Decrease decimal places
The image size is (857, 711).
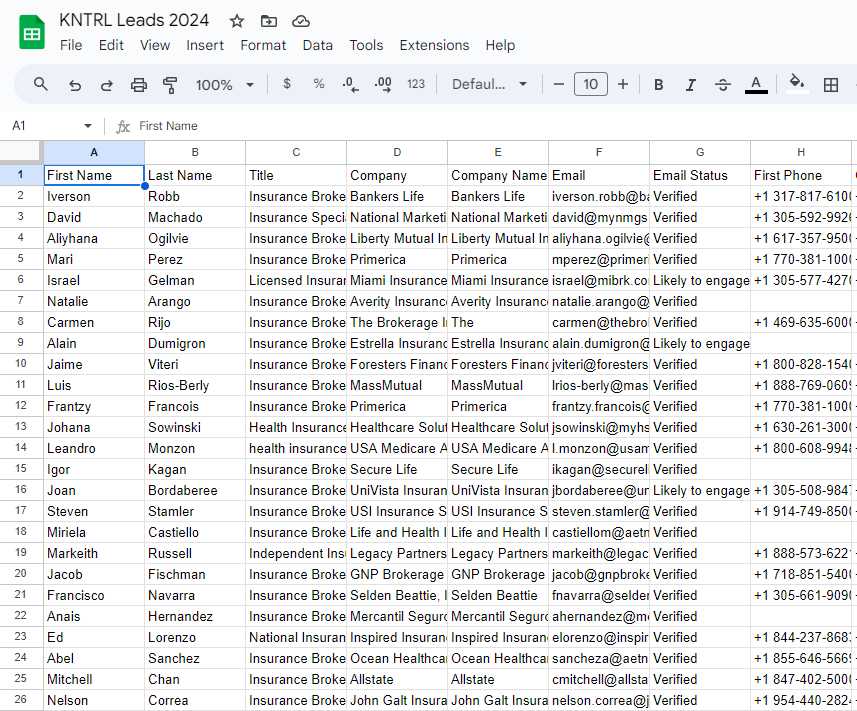pos(350,84)
